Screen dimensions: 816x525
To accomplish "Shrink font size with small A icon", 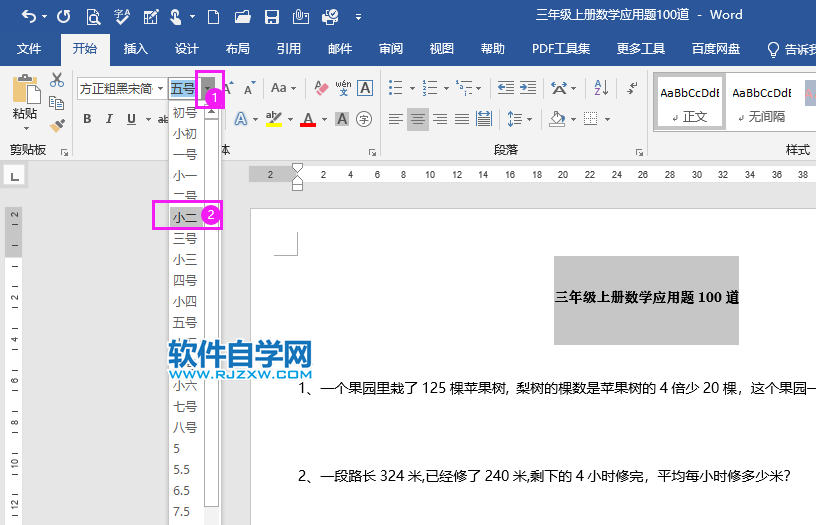I will point(249,88).
